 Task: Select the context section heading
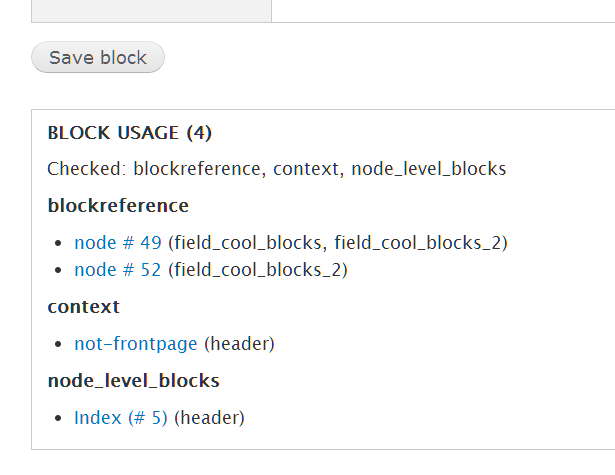coord(84,307)
